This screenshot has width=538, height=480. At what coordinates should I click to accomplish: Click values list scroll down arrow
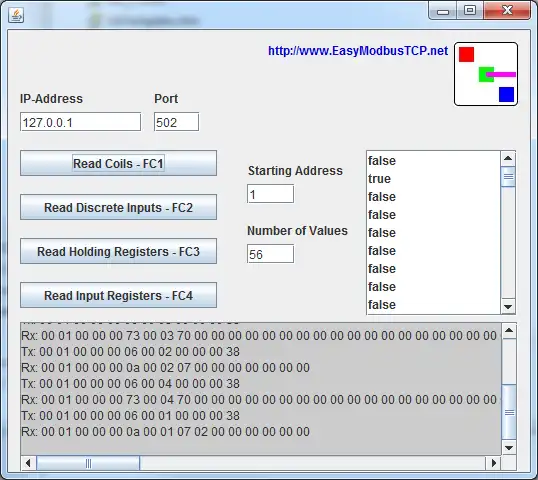coord(508,307)
